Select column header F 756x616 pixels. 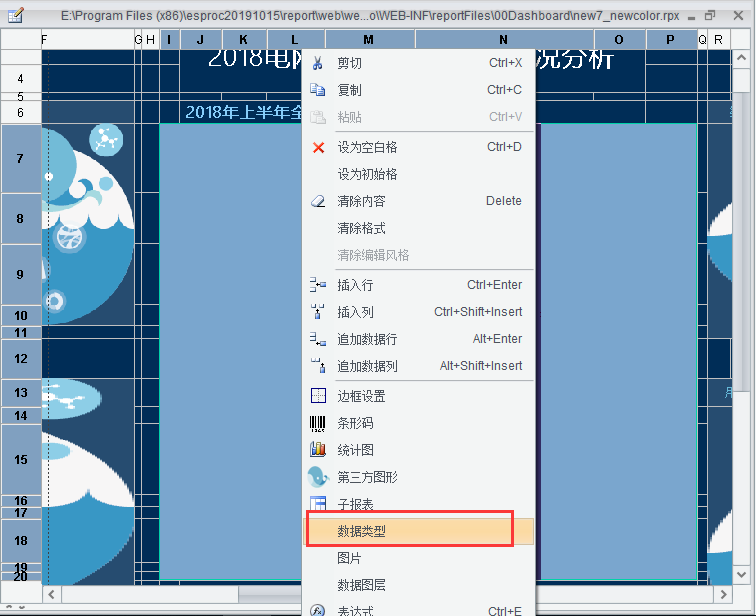[88, 40]
